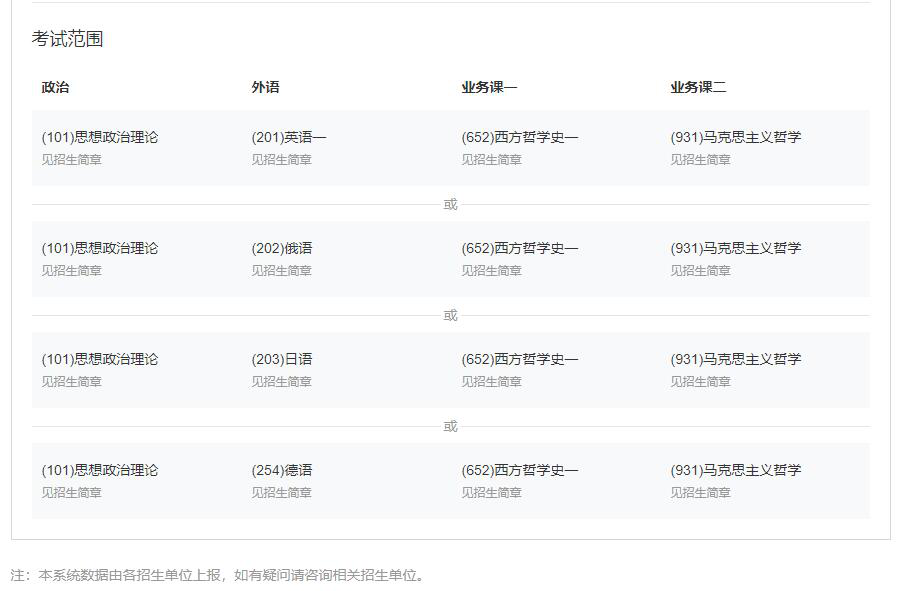This screenshot has width=899, height=591.
Task: Click 见招生简章 beneath (254)德语
Action: pos(281,493)
